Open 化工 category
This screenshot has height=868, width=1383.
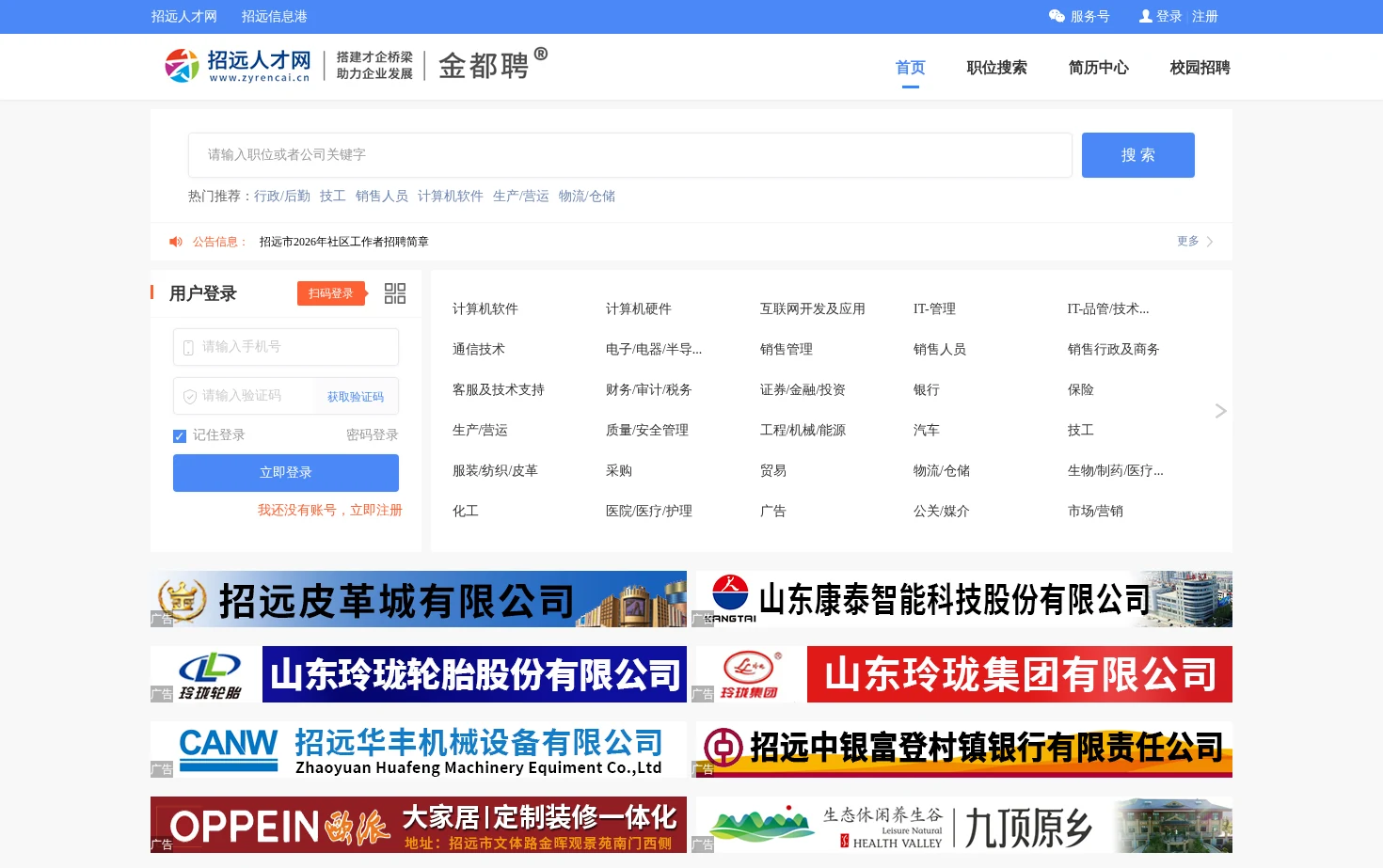[466, 511]
